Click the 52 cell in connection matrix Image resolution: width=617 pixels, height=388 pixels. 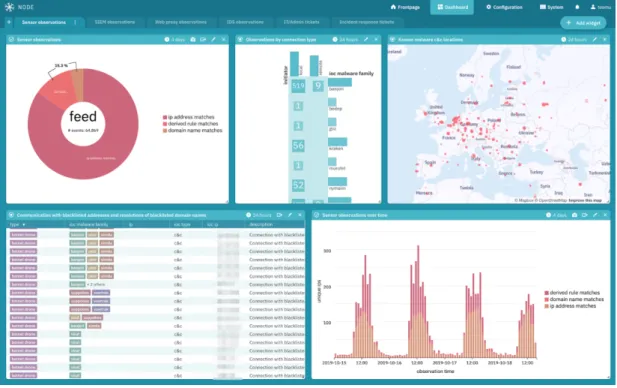pyautogui.click(x=298, y=185)
